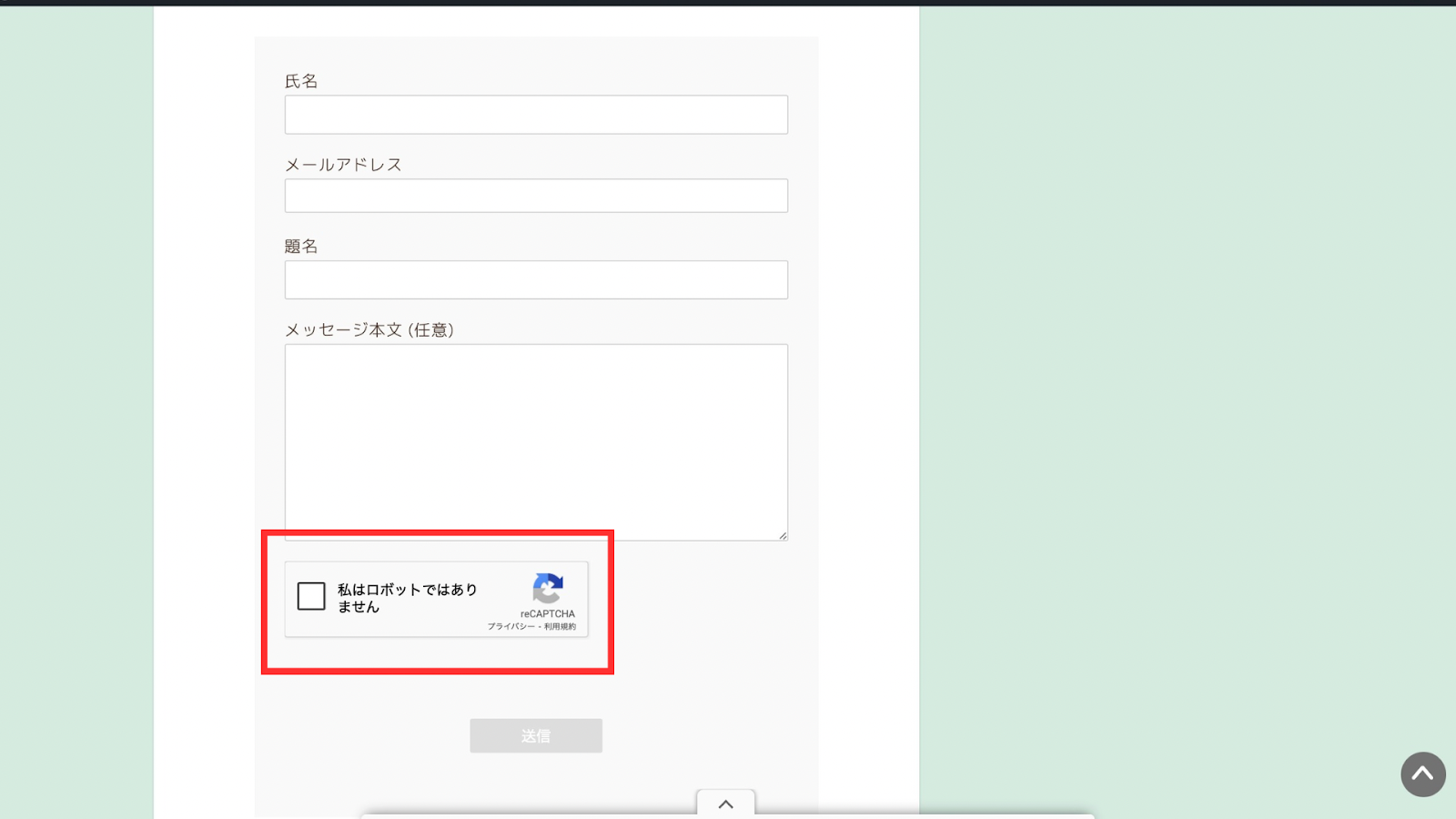The width and height of the screenshot is (1456, 819).
Task: Click inside the メッセージ本文 text area
Action: tap(536, 441)
